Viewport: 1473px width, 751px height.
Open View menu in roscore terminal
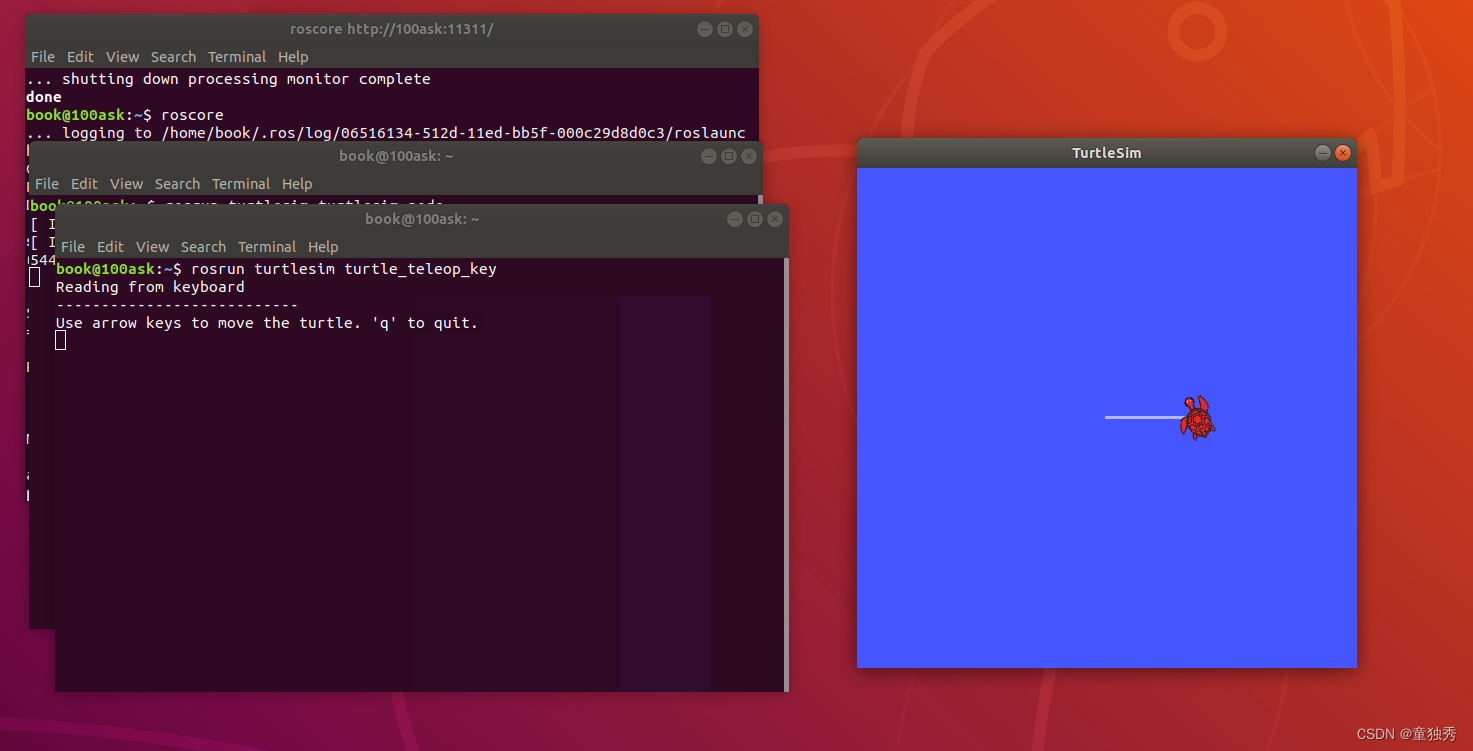[x=123, y=57]
